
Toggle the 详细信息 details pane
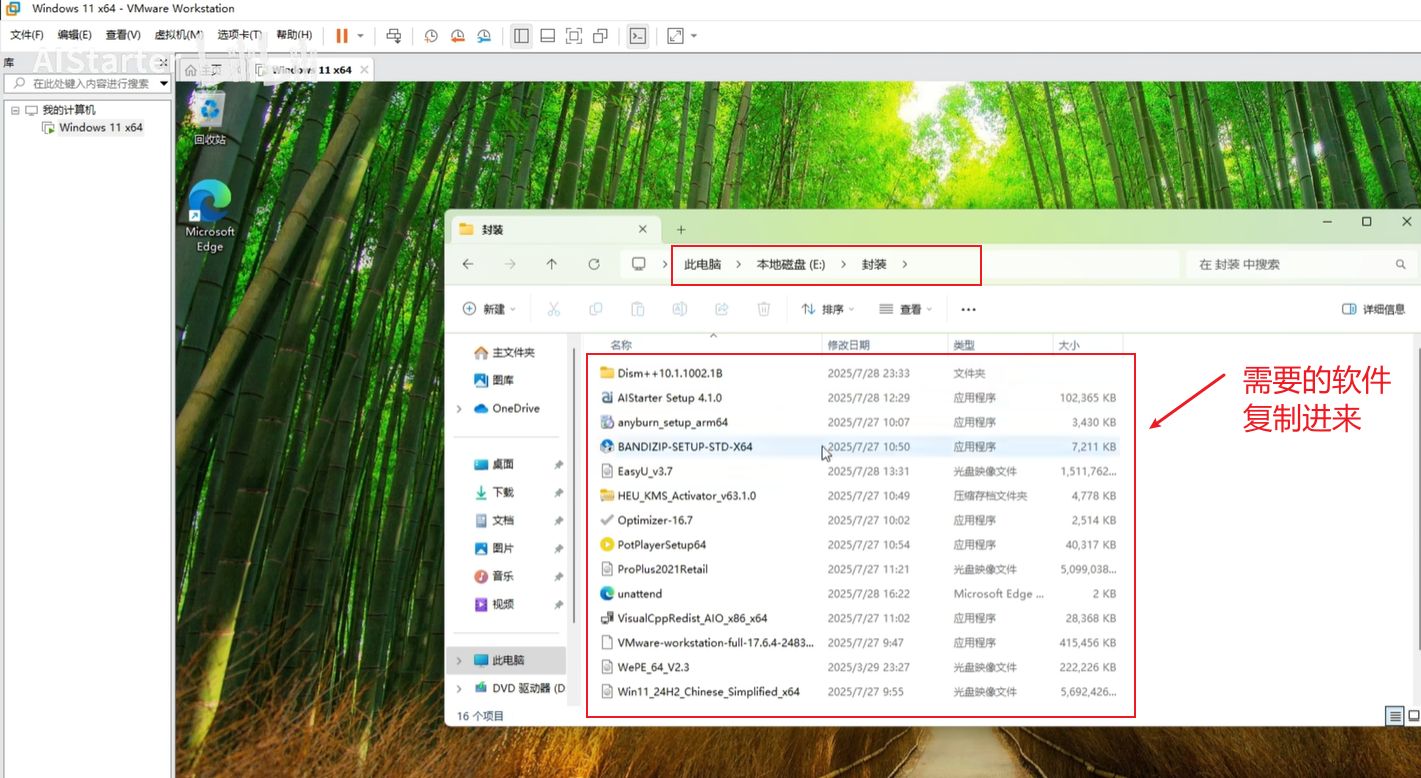point(1374,309)
